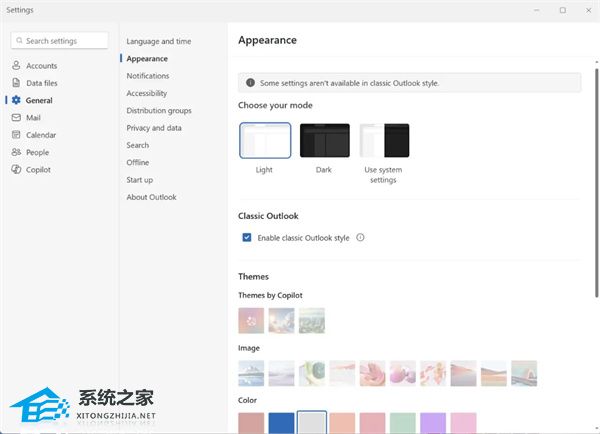
Task: Open Accessibility section
Action: [x=147, y=93]
